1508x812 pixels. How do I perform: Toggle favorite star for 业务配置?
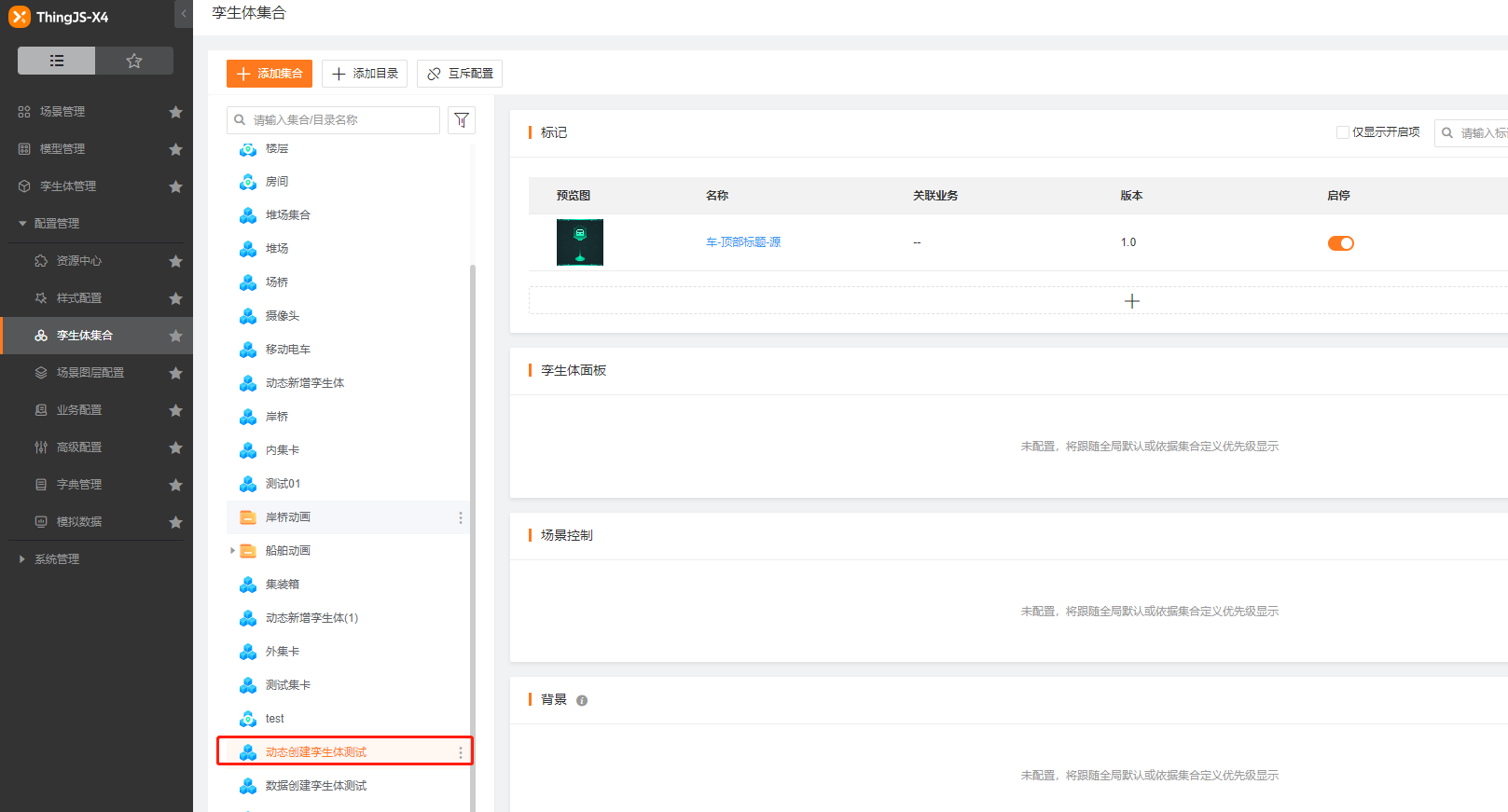point(175,410)
